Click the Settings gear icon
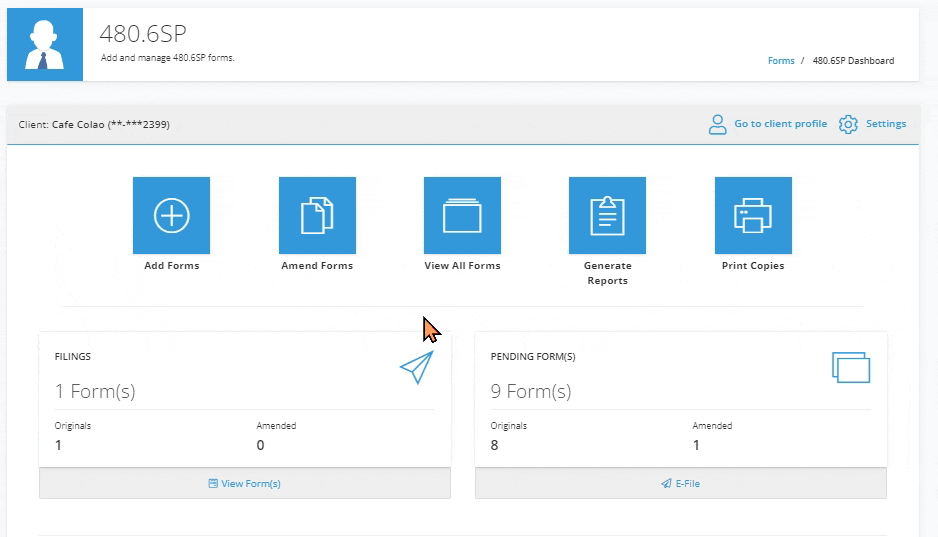Image resolution: width=938 pixels, height=537 pixels. tap(848, 124)
